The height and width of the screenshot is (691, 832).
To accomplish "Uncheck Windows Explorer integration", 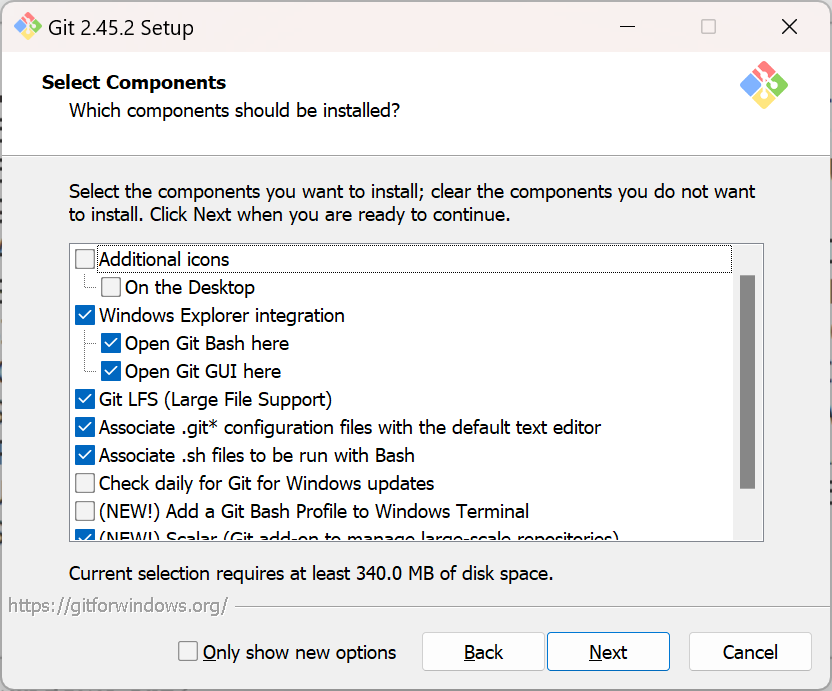I will click(x=86, y=316).
